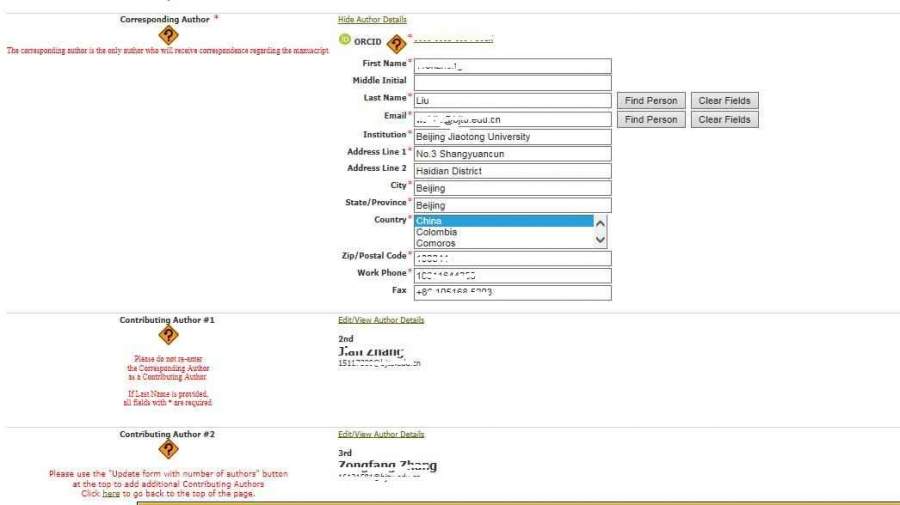Click Clear Fields next to Last Name

pyautogui.click(x=724, y=100)
